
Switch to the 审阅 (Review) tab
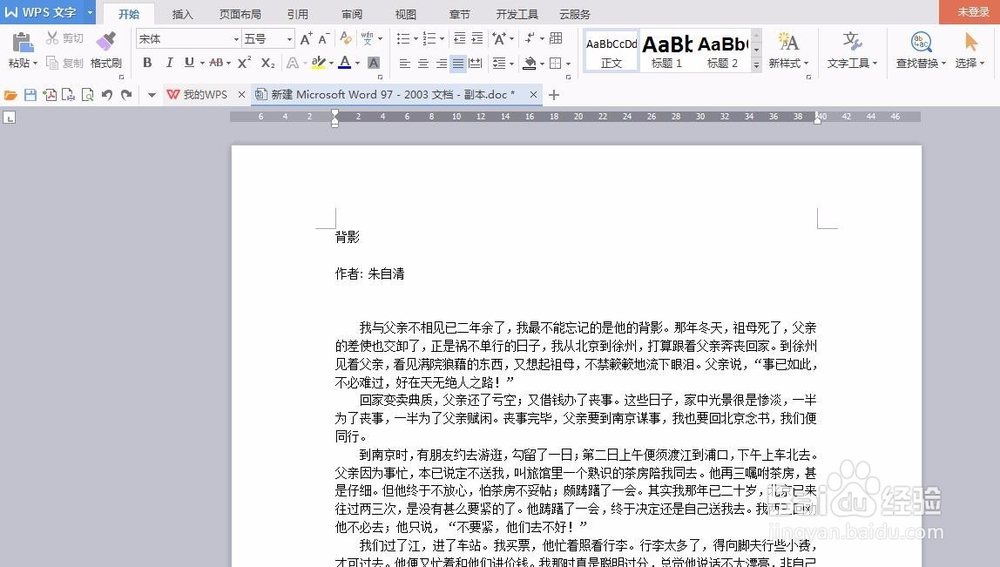[x=351, y=14]
